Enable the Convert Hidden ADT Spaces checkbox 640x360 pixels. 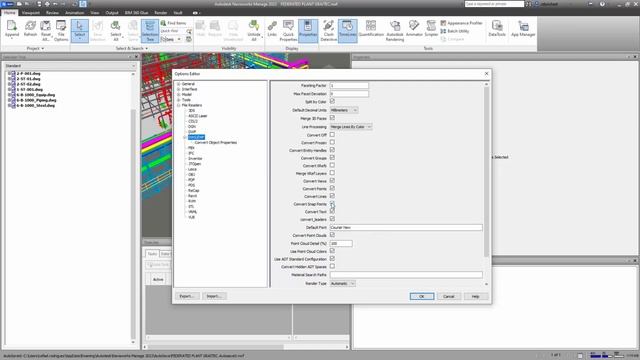(x=332, y=266)
